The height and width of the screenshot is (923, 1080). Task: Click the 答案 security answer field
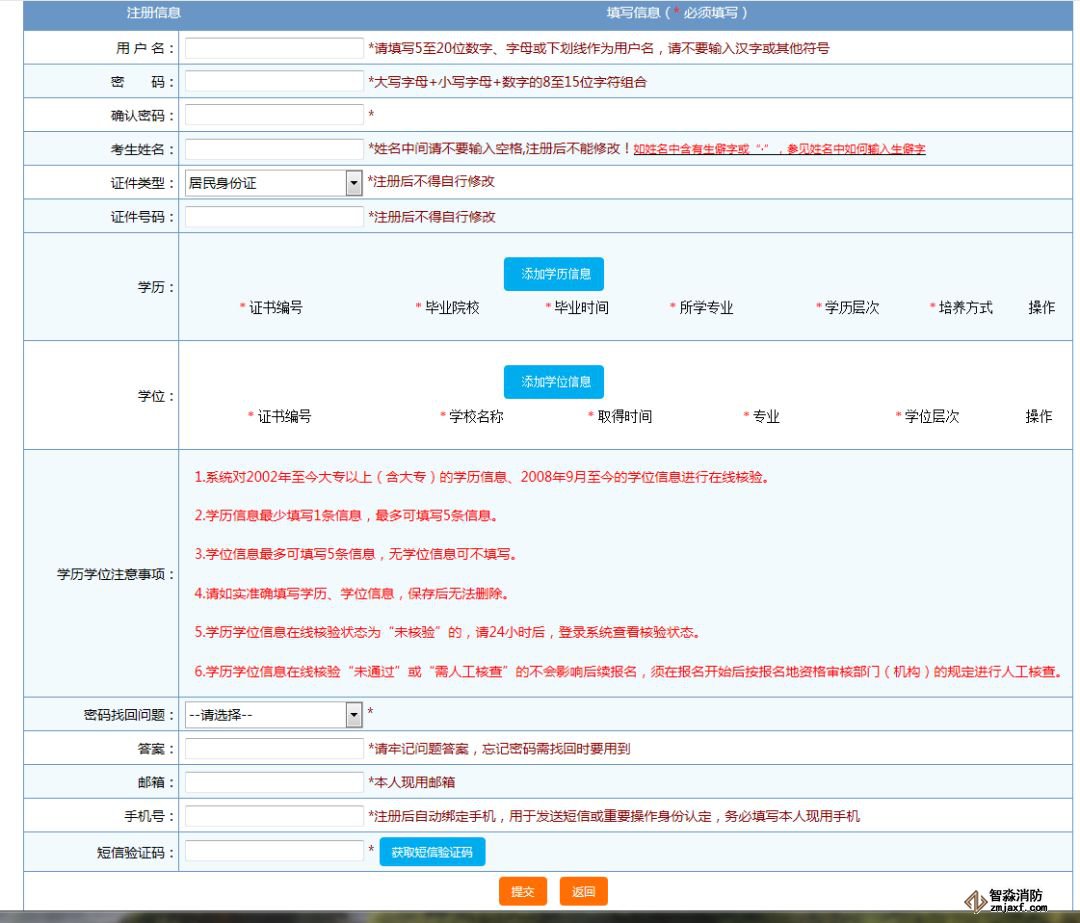click(x=274, y=749)
